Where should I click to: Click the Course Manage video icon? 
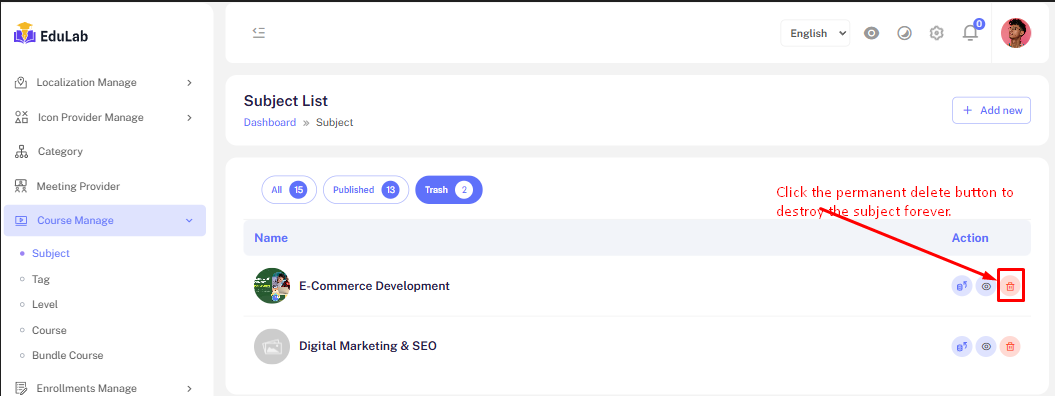(22, 221)
